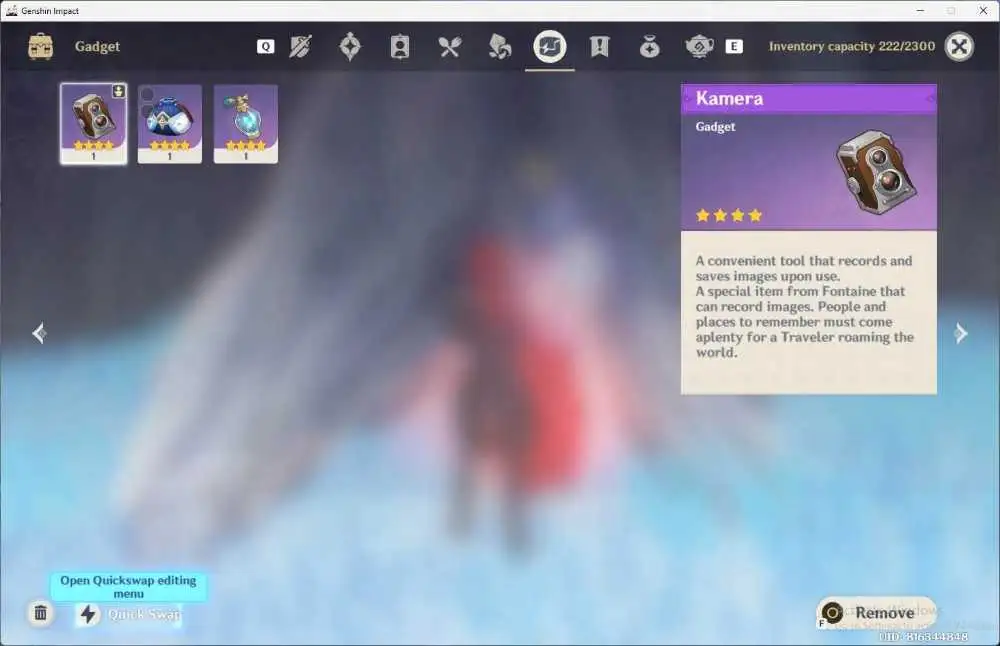Click the Kamera description text

click(x=805, y=307)
